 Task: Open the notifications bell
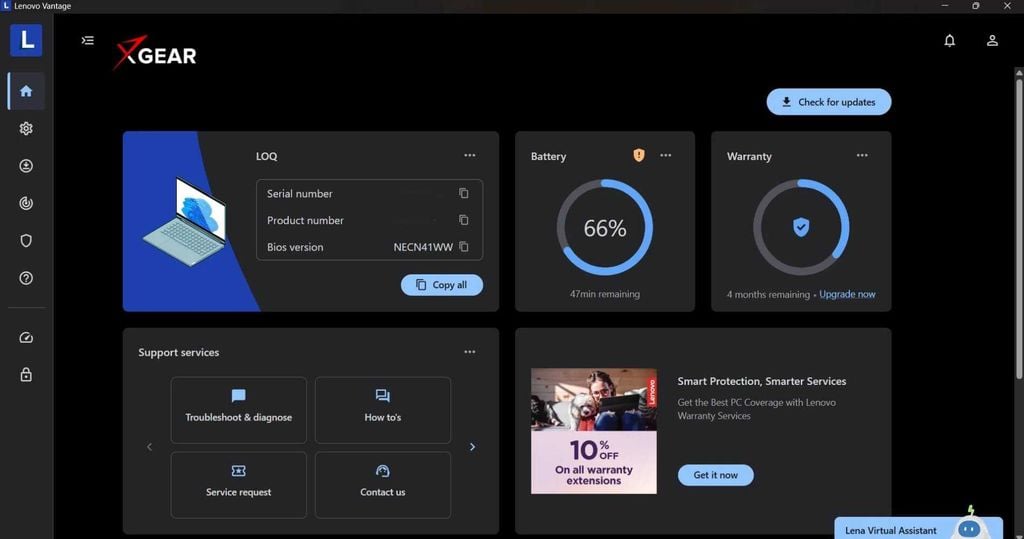pyautogui.click(x=950, y=41)
